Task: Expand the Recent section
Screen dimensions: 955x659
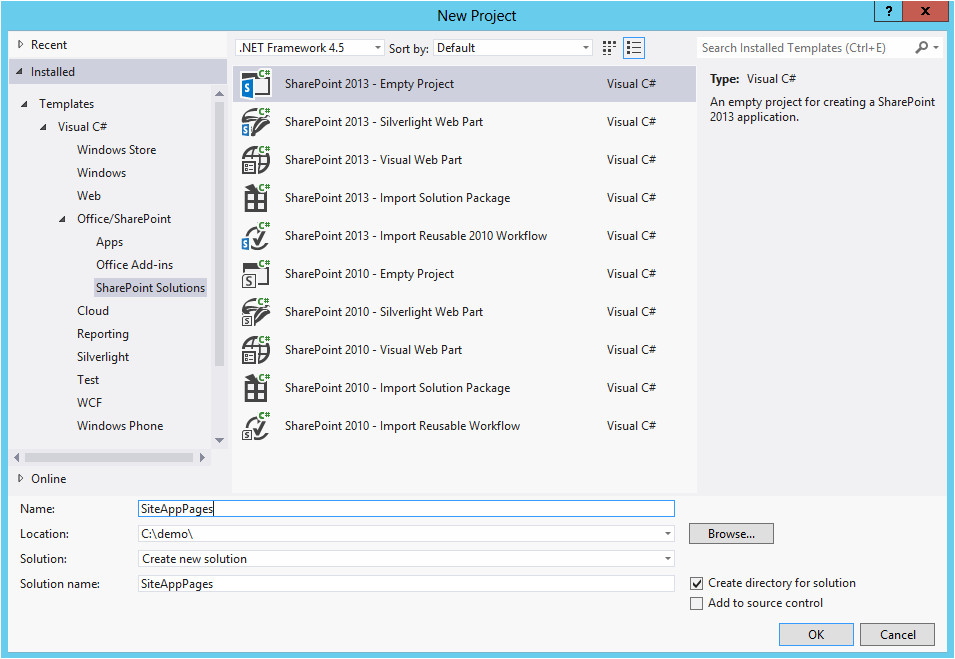Action: (21, 45)
